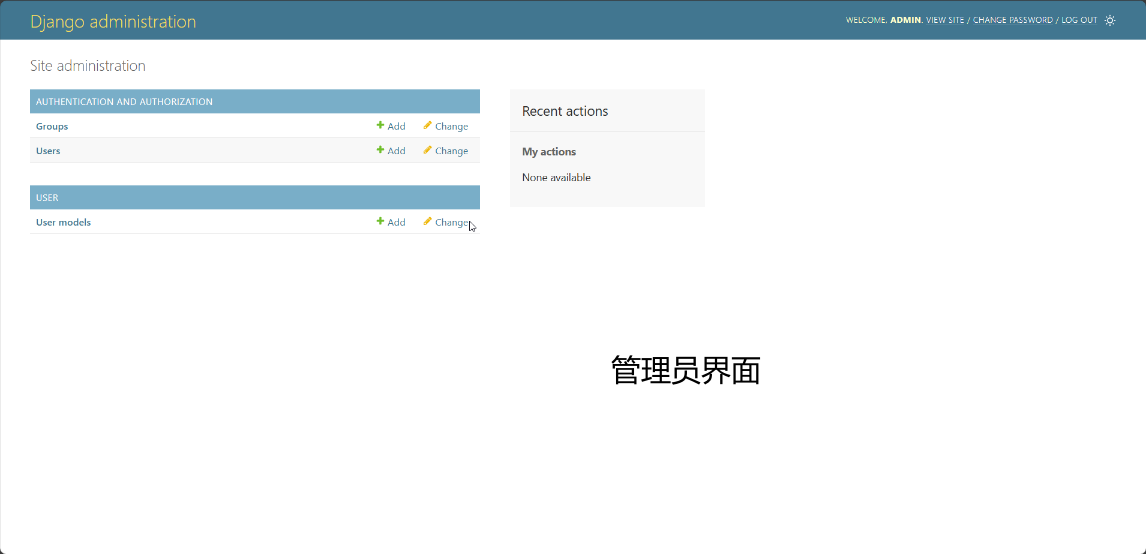1146x554 pixels.
Task: Go to Change Password page
Action: pos(1012,20)
